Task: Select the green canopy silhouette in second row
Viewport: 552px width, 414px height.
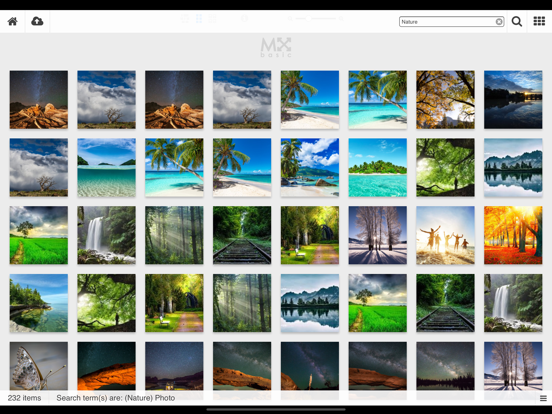Action: tap(445, 168)
